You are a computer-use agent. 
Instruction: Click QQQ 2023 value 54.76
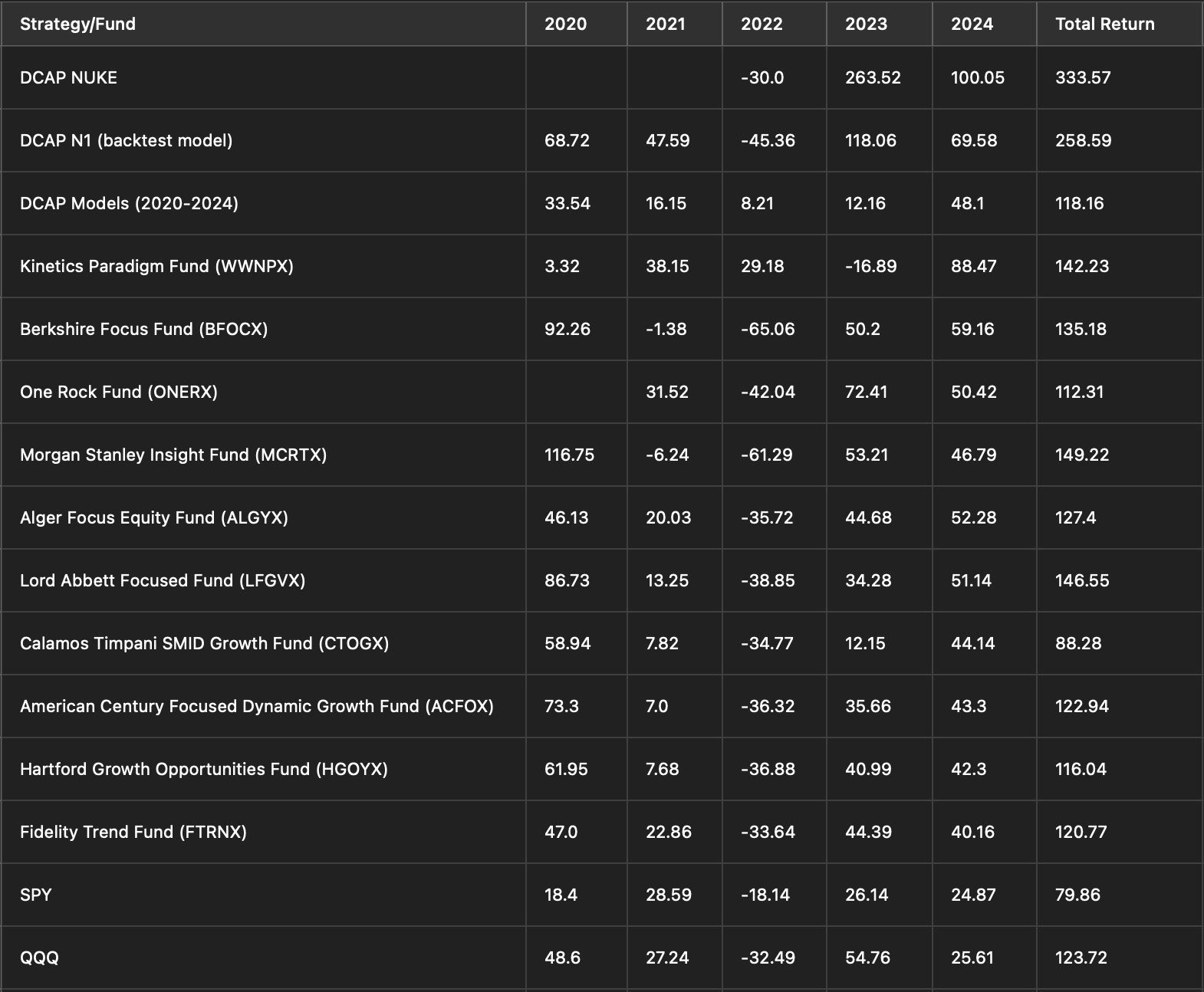[867, 958]
